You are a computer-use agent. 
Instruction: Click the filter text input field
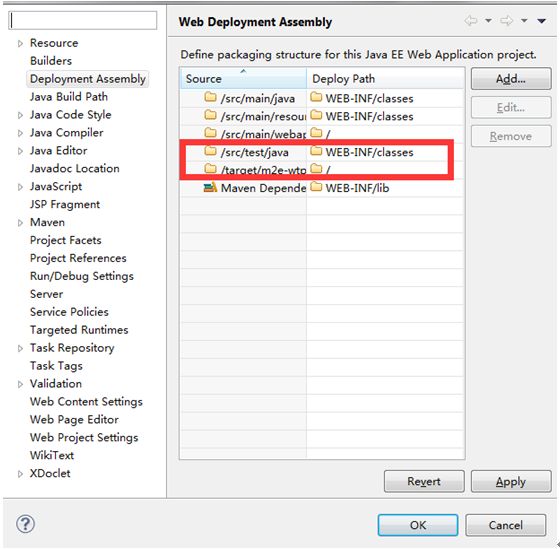[x=82, y=20]
